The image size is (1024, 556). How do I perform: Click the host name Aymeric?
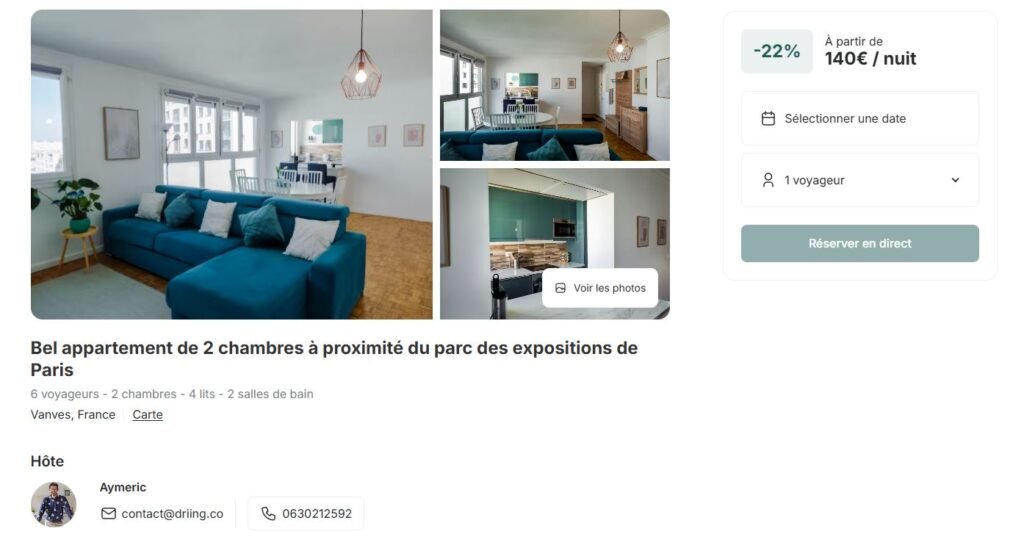click(x=123, y=487)
